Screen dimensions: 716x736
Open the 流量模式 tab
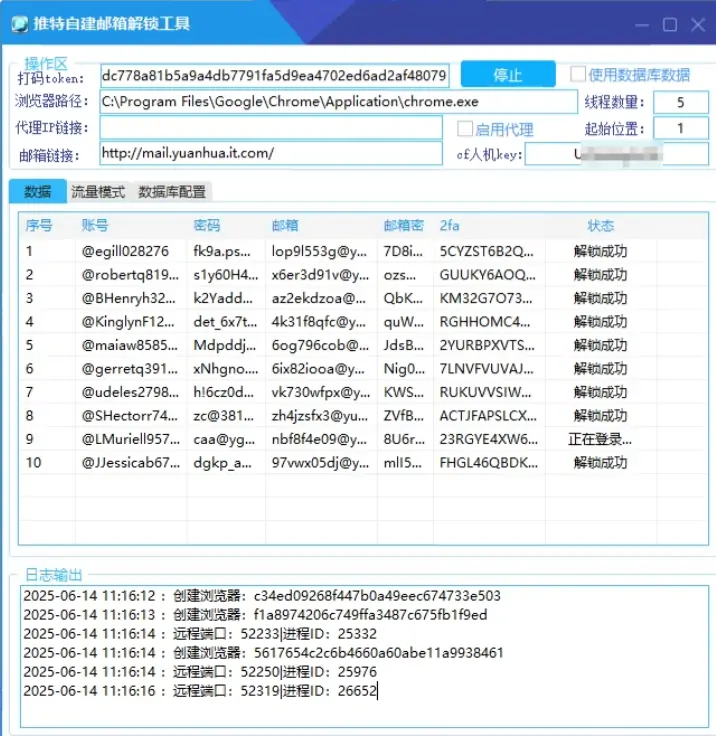98,192
